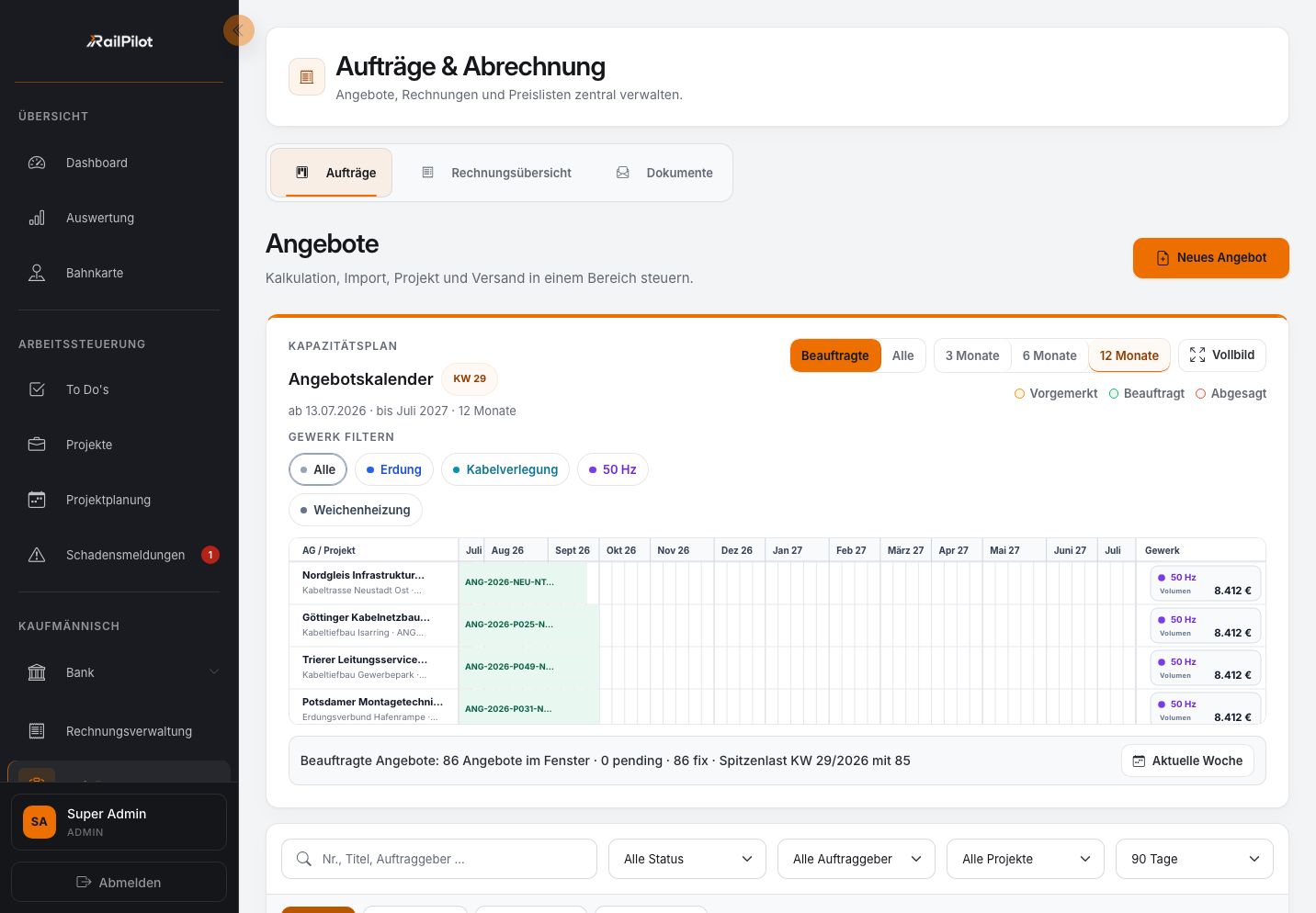Click the 50 Hz volume card for Nordgleis

point(1206,583)
